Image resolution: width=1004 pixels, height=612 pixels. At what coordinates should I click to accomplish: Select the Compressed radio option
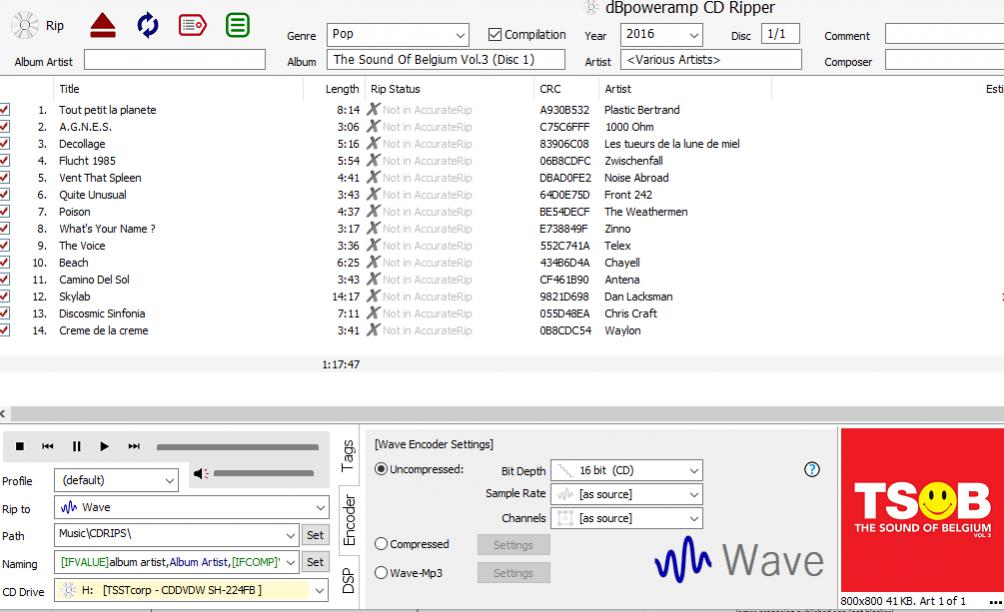click(x=381, y=544)
